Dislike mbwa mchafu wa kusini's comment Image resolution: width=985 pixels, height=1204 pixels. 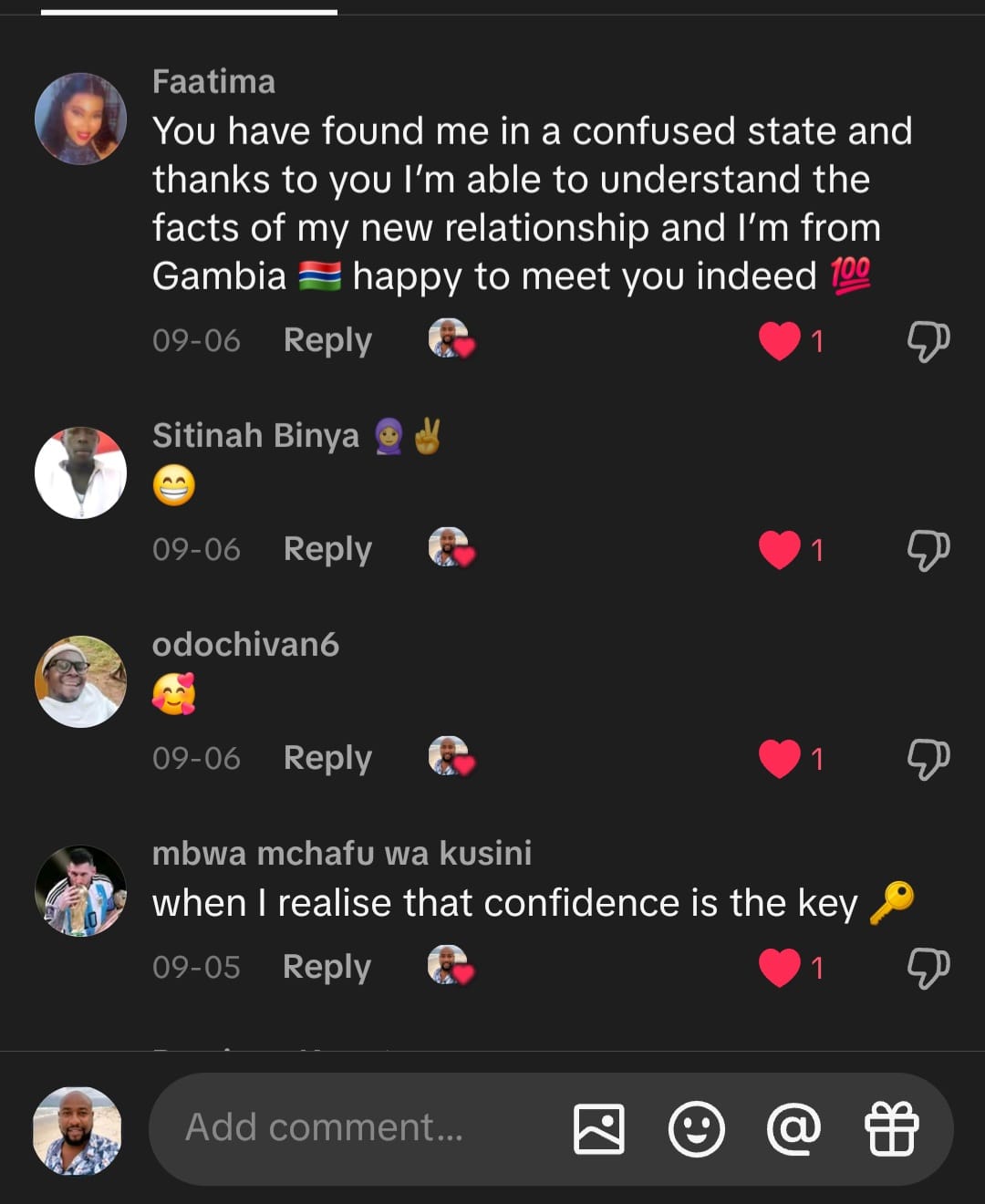point(928,967)
